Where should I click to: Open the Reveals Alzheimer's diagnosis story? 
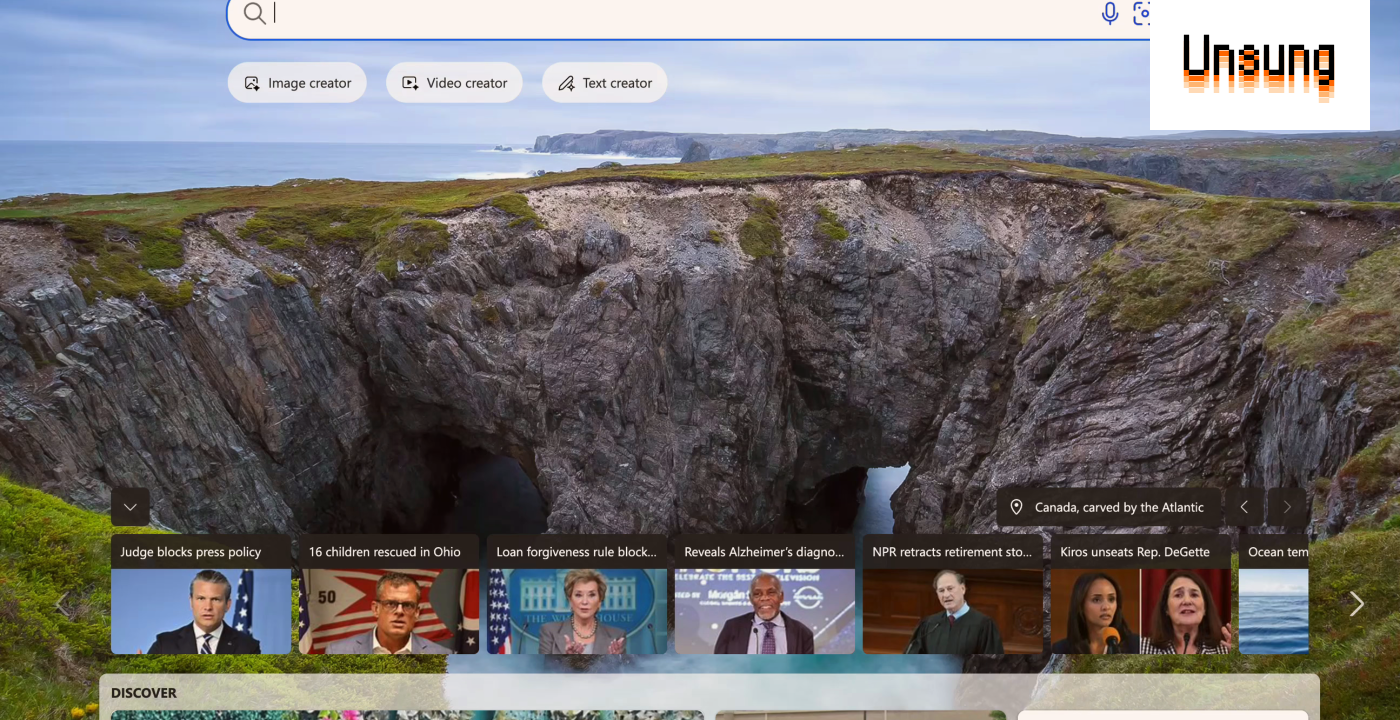click(765, 594)
